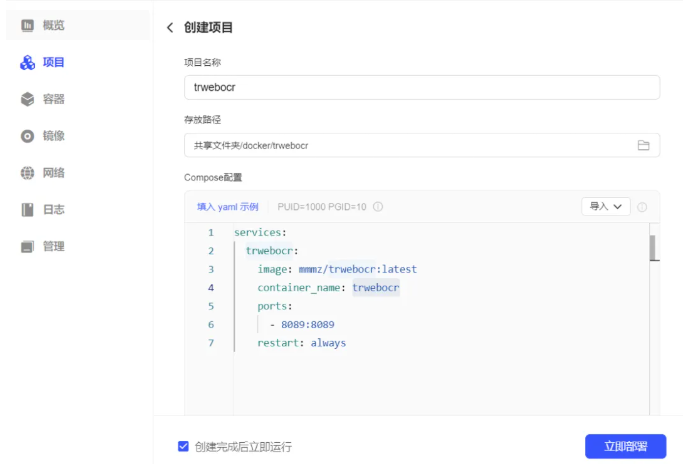Click the 镜像 image disc icon
Viewport: 686px width, 464px height.
tap(28, 136)
